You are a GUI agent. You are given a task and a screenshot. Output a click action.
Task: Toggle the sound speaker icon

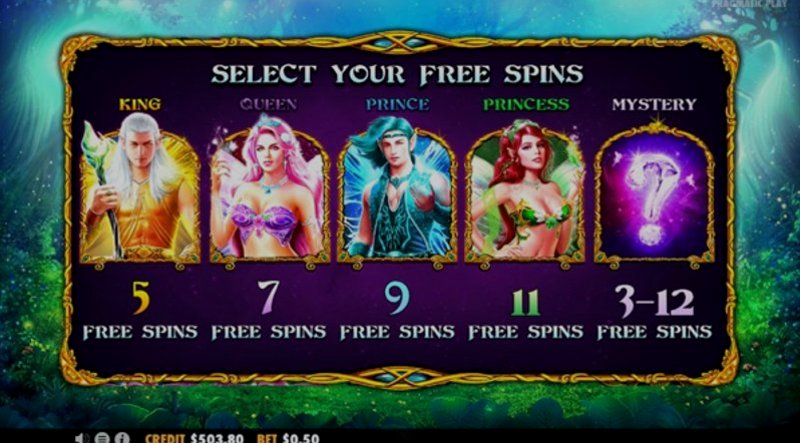coord(82,438)
